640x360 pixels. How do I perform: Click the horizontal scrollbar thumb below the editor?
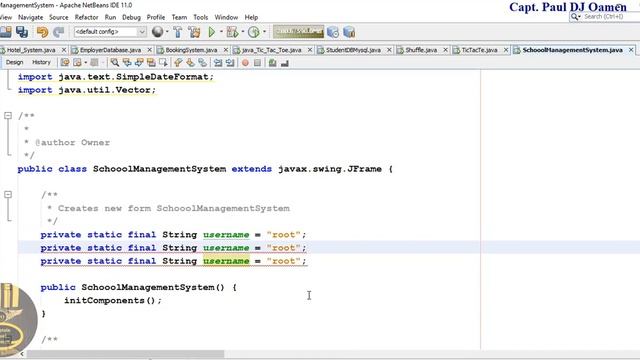[x=125, y=354]
